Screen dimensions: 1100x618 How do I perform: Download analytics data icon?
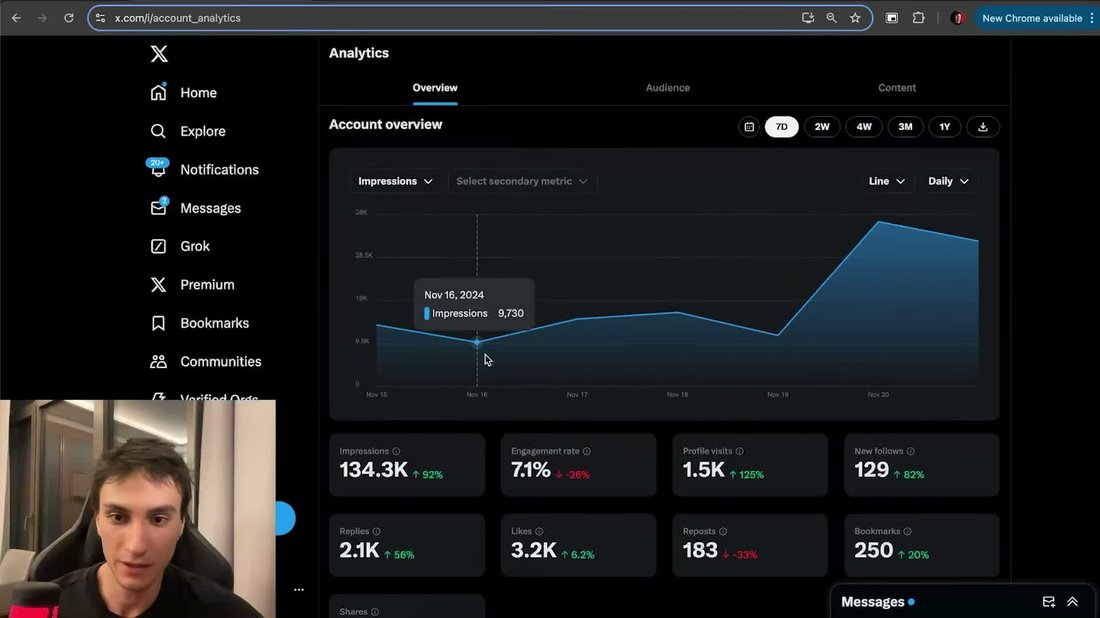point(982,127)
